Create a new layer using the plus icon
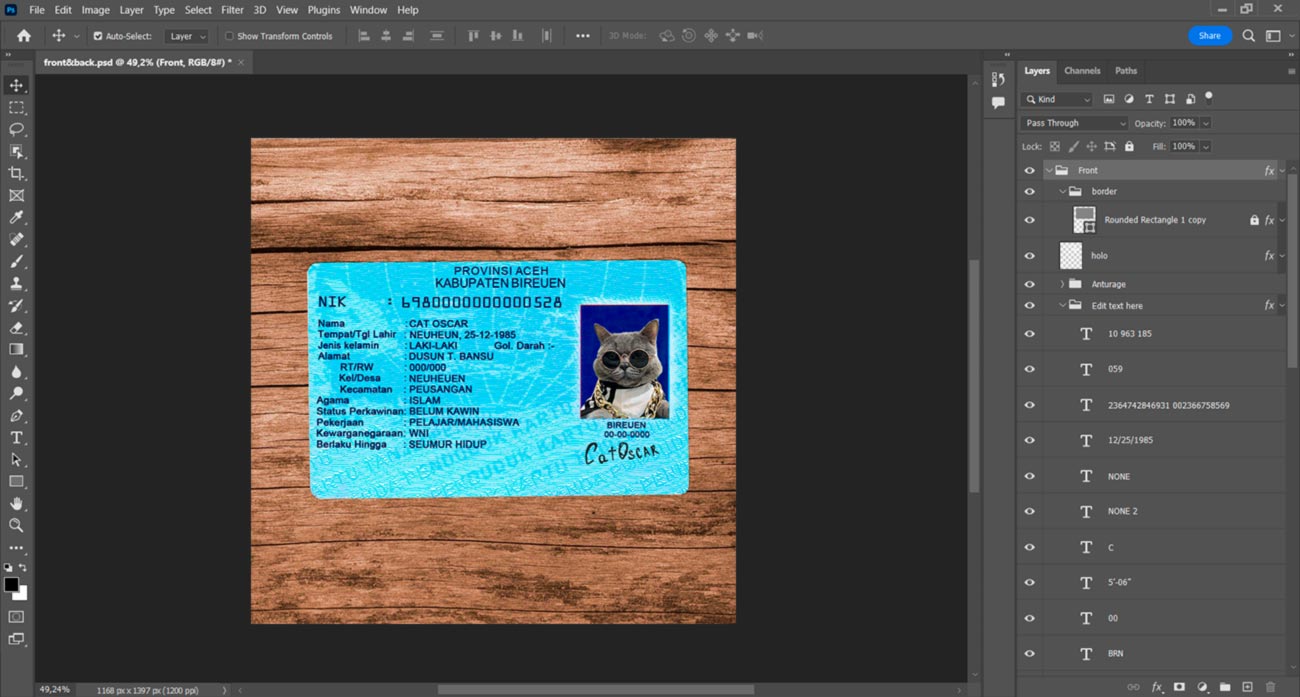 pyautogui.click(x=1247, y=687)
